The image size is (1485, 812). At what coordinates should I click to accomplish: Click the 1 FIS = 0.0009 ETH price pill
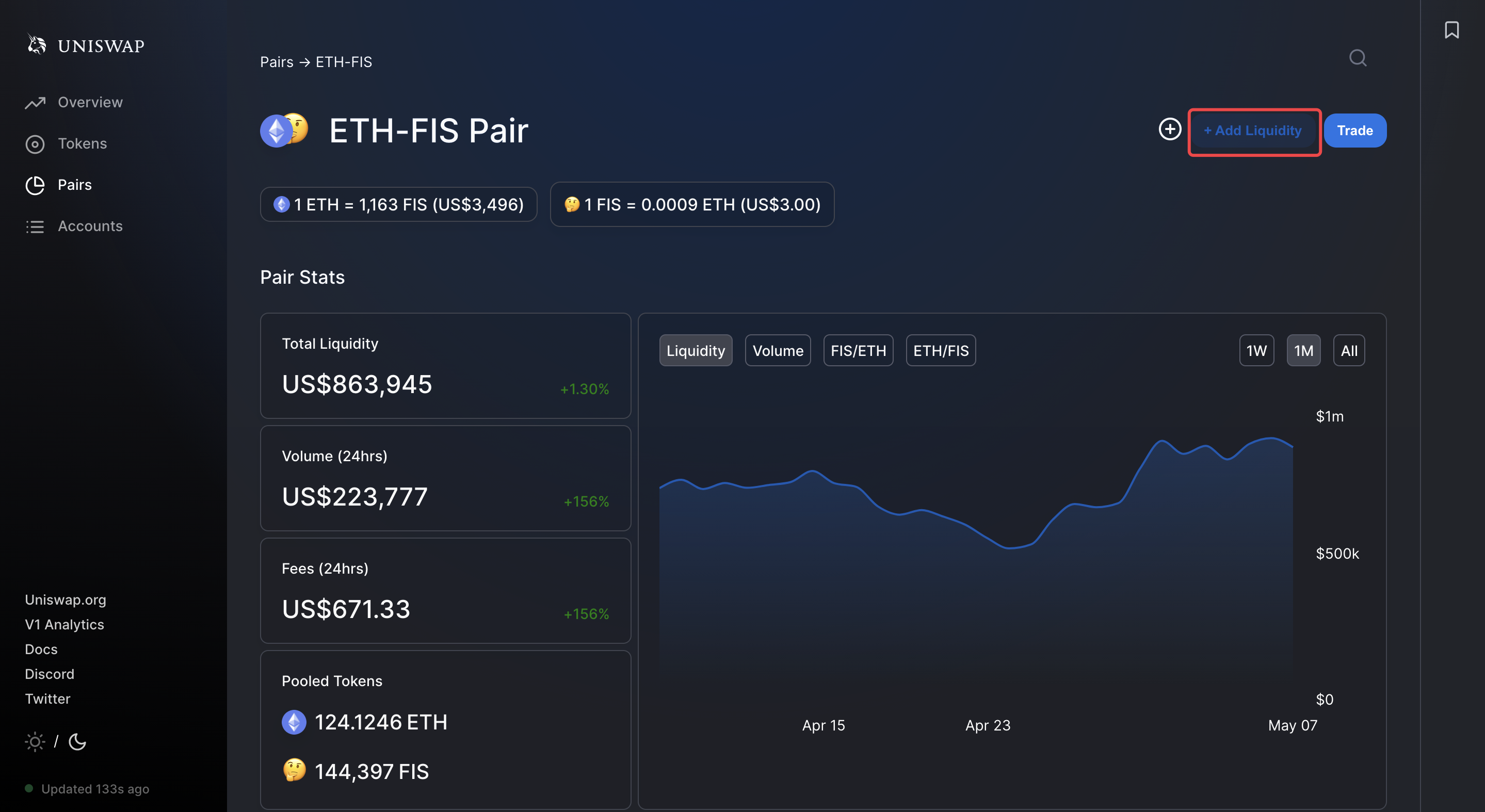click(692, 205)
